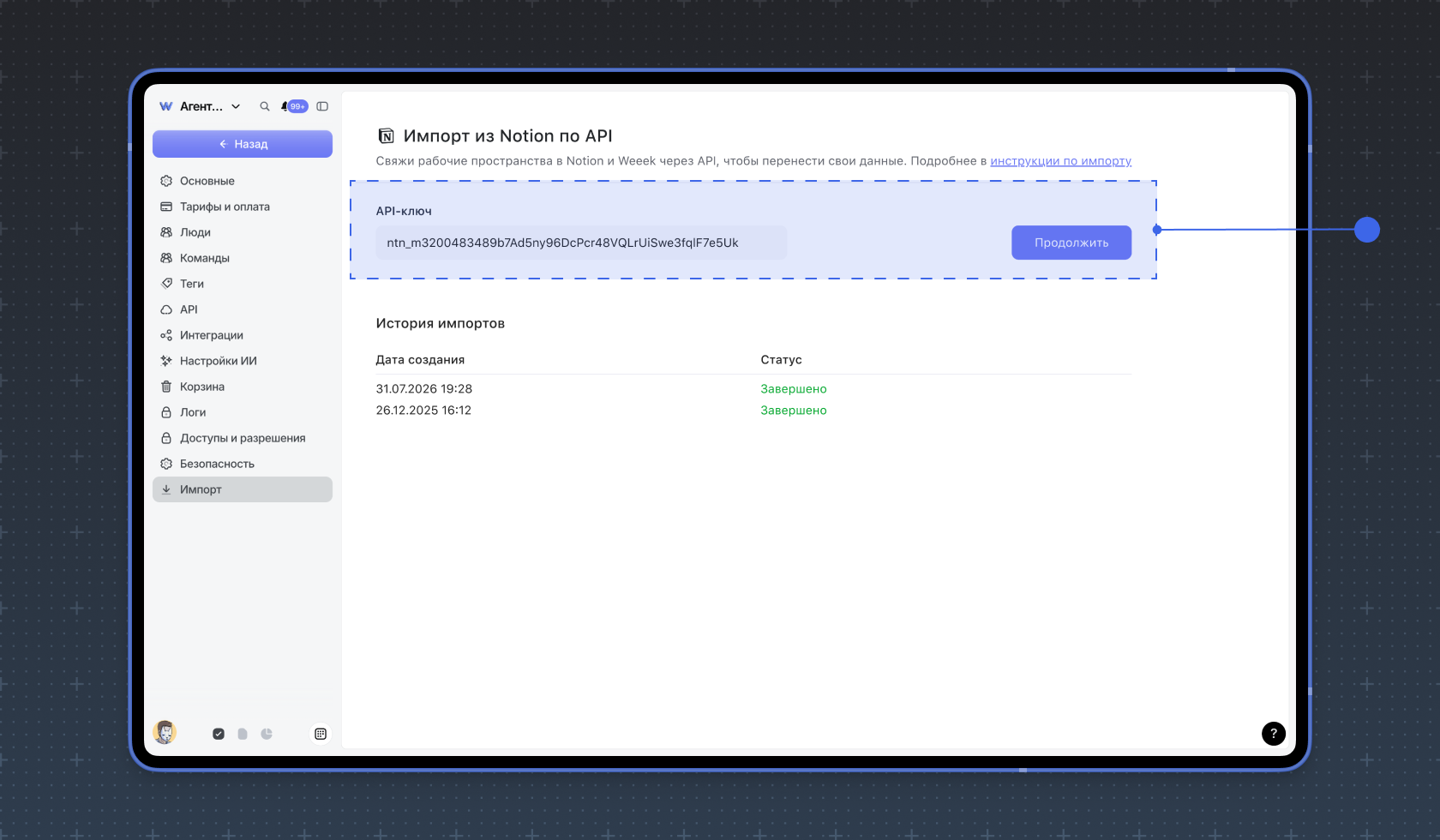Open the help question mark button
Viewport: 1440px width, 840px height.
1274,734
